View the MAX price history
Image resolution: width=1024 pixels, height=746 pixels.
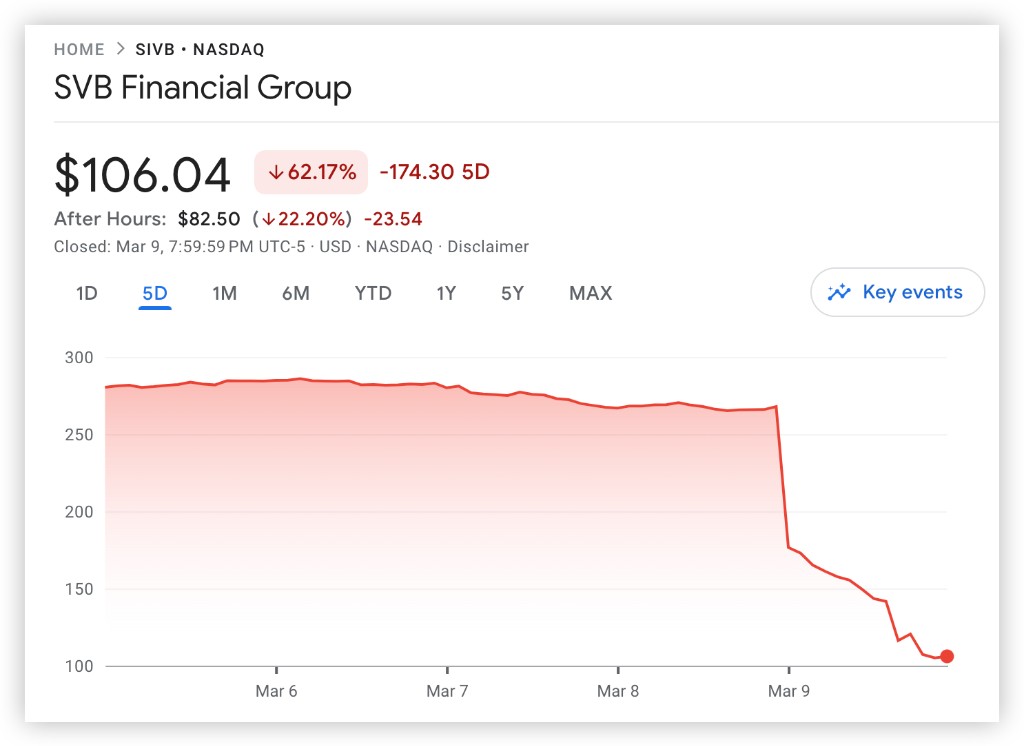(x=590, y=294)
